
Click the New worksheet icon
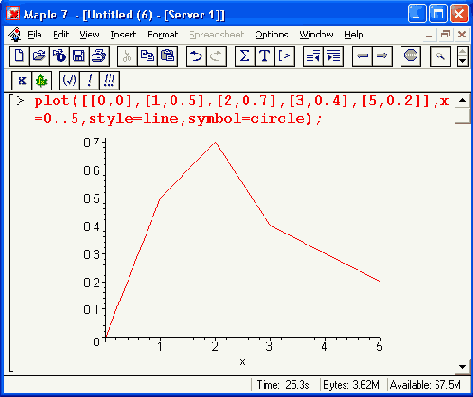[x=19, y=56]
